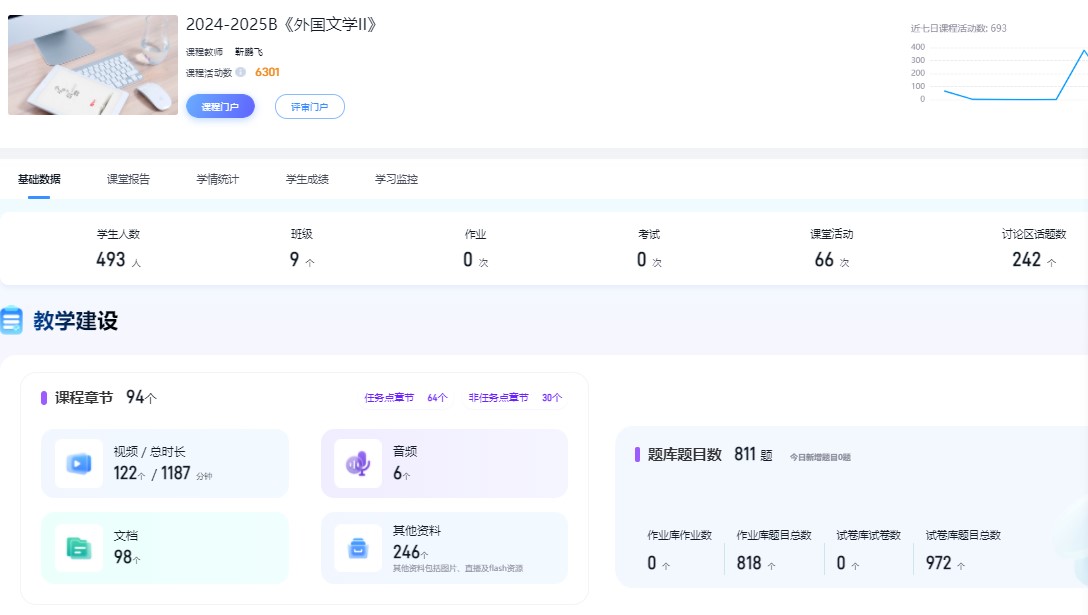The height and width of the screenshot is (615, 1088).
Task: Switch to the 课堂报告 tab
Action: point(128,179)
